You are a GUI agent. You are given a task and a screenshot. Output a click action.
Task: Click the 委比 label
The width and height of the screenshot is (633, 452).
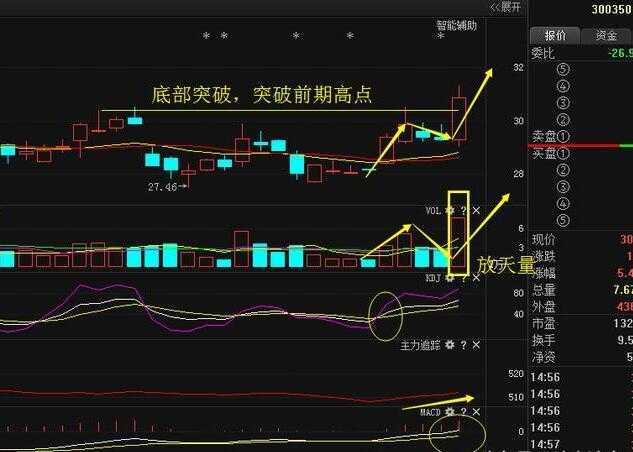[x=543, y=53]
